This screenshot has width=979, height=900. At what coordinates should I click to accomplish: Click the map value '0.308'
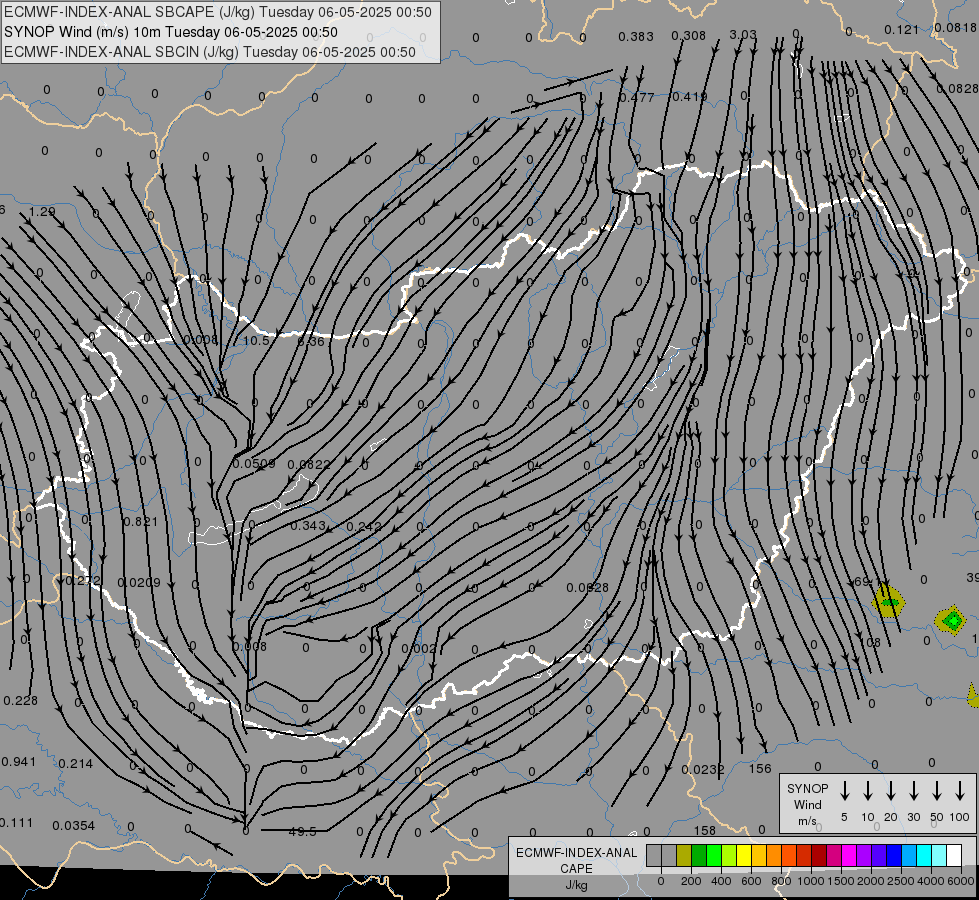click(x=688, y=36)
